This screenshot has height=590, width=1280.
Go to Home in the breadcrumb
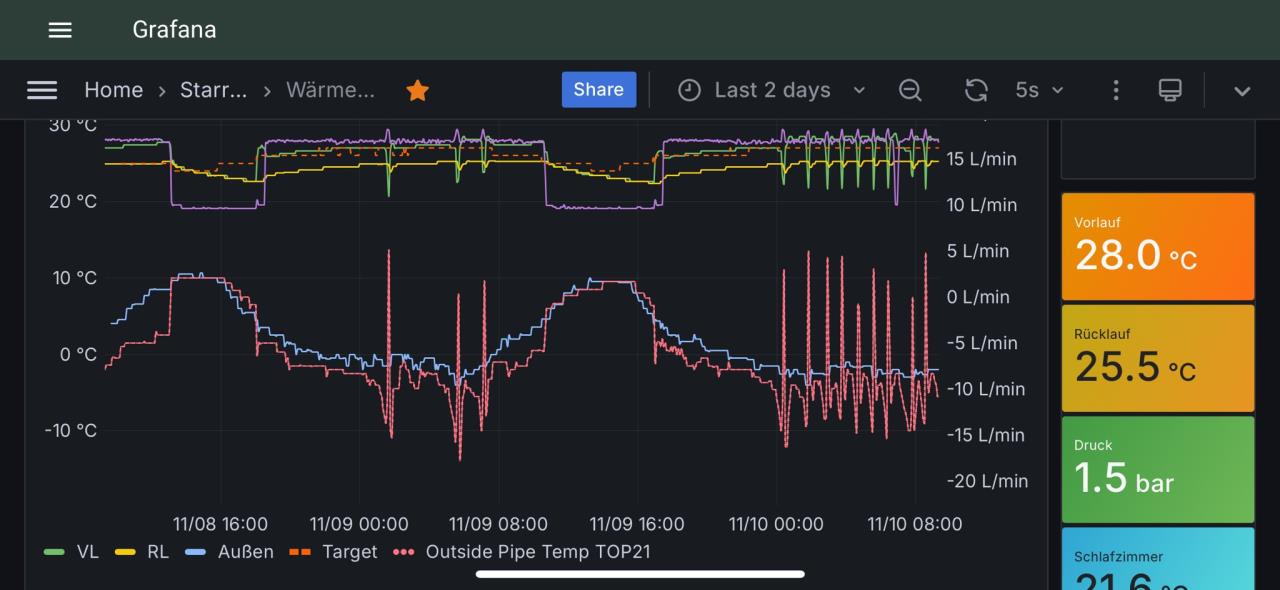tap(113, 90)
